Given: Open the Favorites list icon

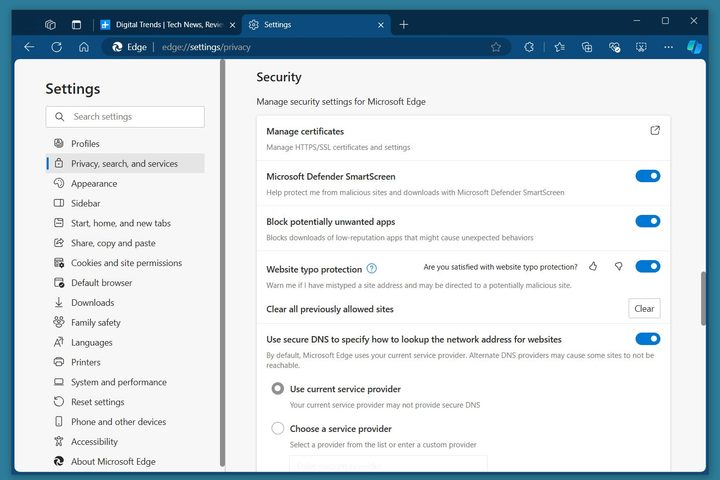Looking at the screenshot, I should point(559,47).
